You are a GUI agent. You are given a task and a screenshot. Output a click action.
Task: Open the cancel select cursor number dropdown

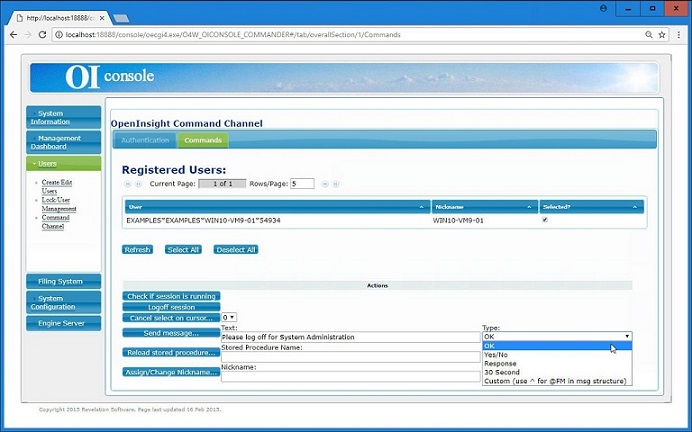point(229,317)
